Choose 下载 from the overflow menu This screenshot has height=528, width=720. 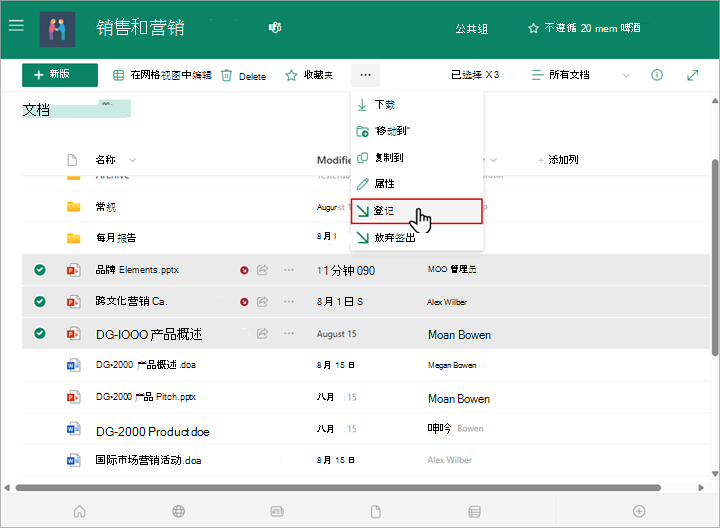[417, 105]
